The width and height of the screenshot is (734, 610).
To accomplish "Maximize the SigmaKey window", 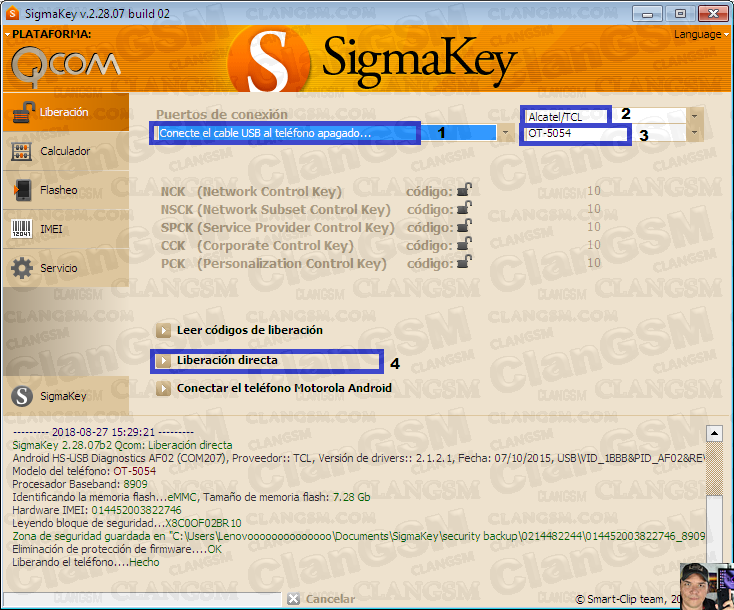I will coord(680,14).
